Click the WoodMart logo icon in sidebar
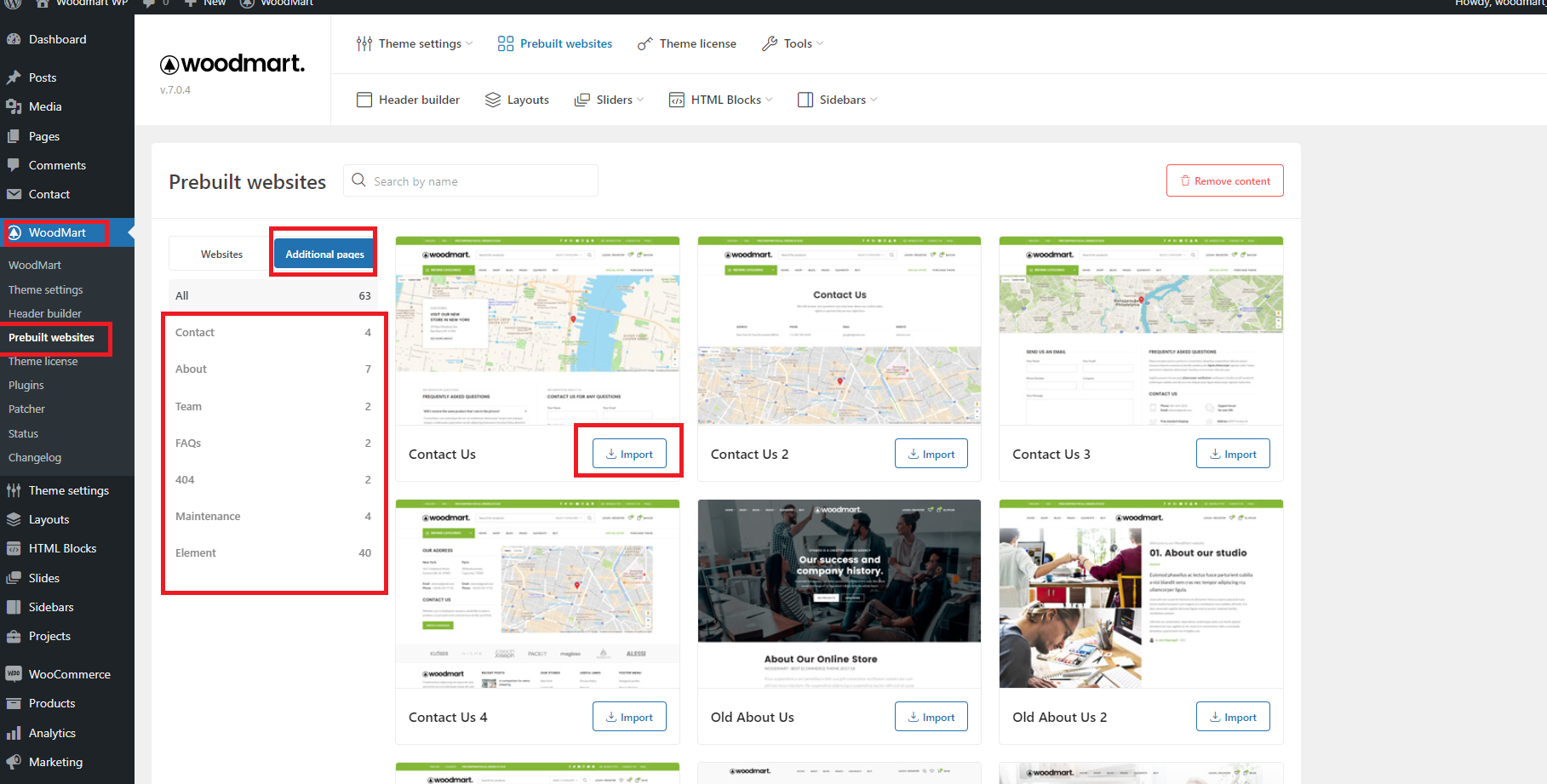The height and width of the screenshot is (784, 1547). point(14,232)
